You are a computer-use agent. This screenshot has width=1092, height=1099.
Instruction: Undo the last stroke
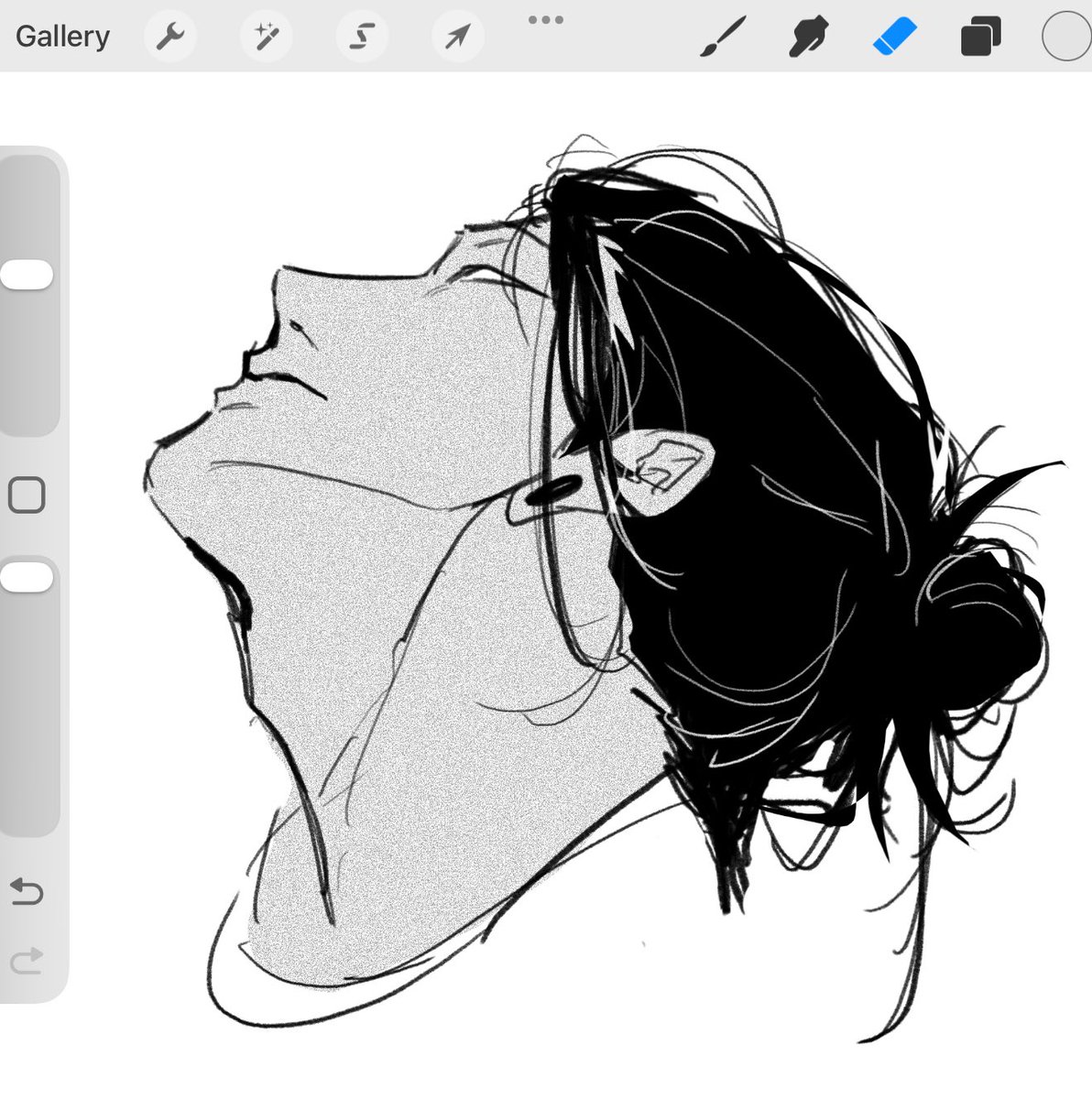pyautogui.click(x=27, y=890)
